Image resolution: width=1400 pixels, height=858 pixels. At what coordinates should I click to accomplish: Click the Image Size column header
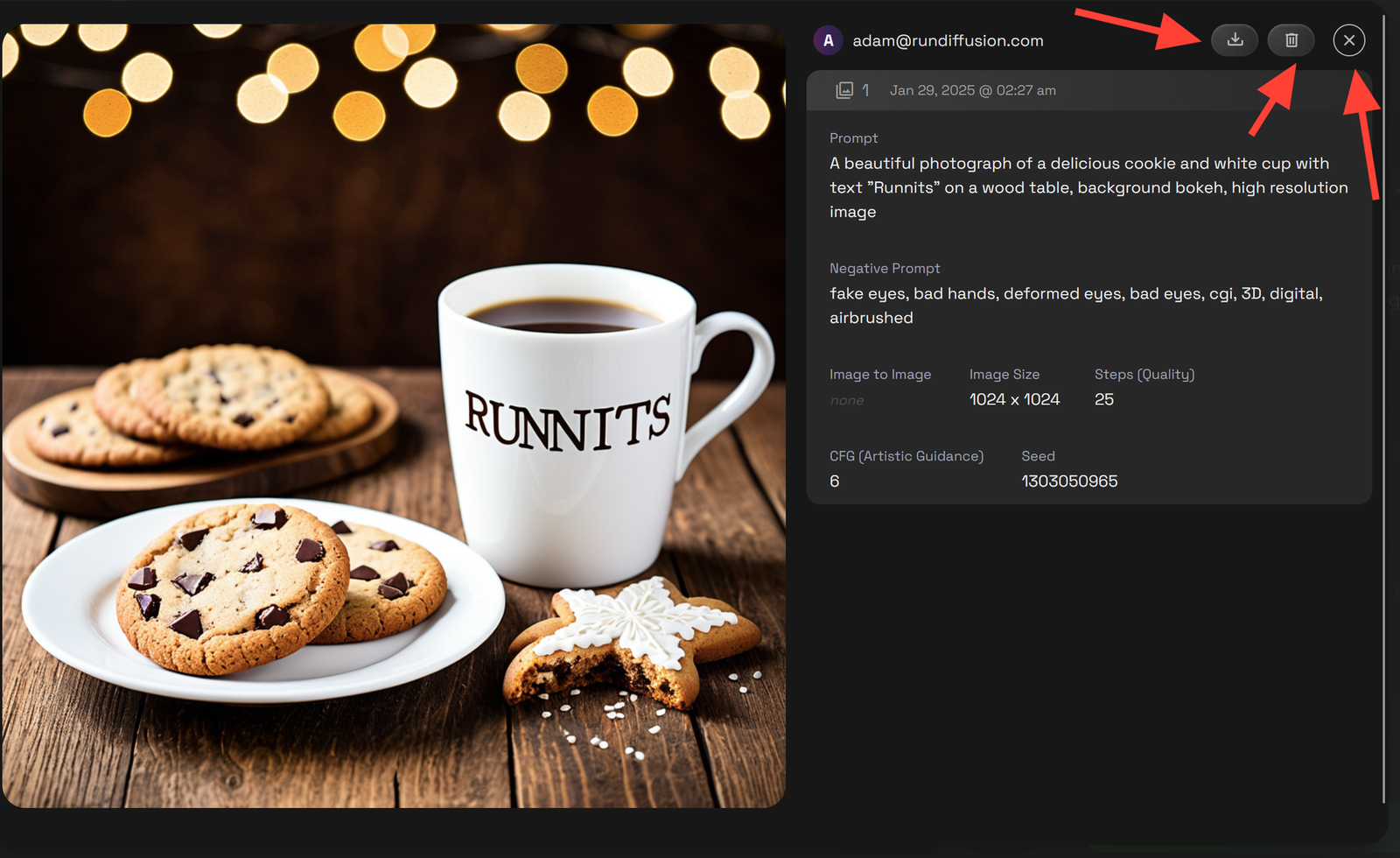(x=1004, y=374)
